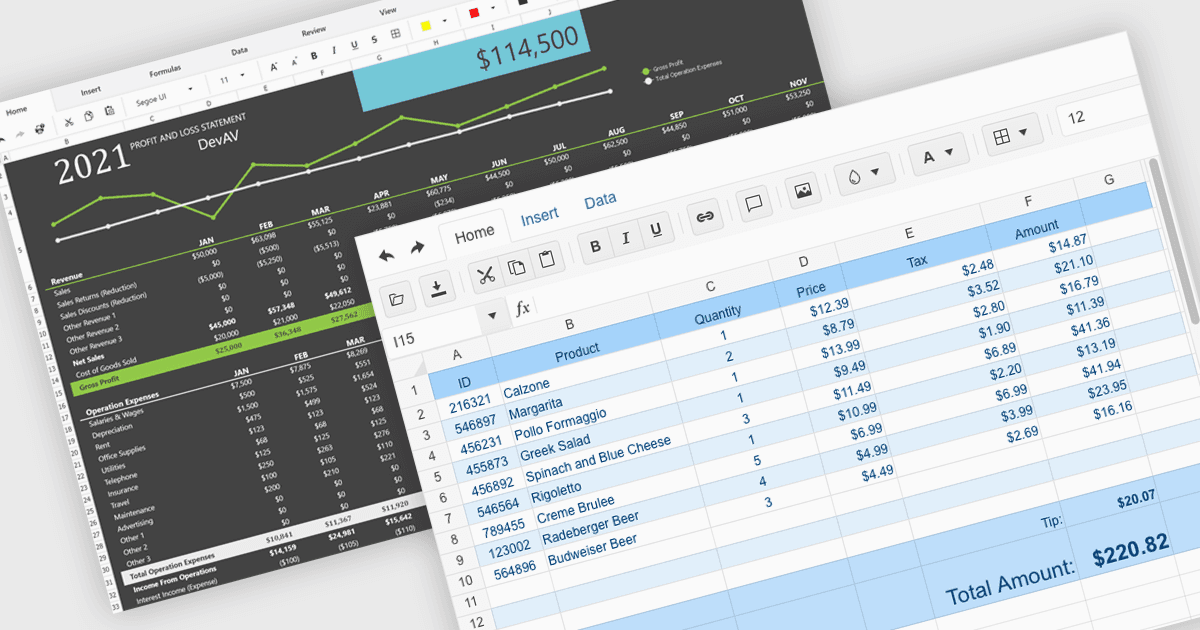Toggle Bold in the front spreadsheet
The width and height of the screenshot is (1200, 630).
coord(597,247)
